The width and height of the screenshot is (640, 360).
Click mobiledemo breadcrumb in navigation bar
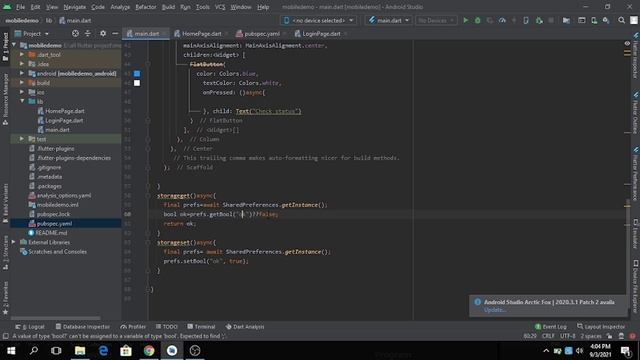pyautogui.click(x=22, y=20)
